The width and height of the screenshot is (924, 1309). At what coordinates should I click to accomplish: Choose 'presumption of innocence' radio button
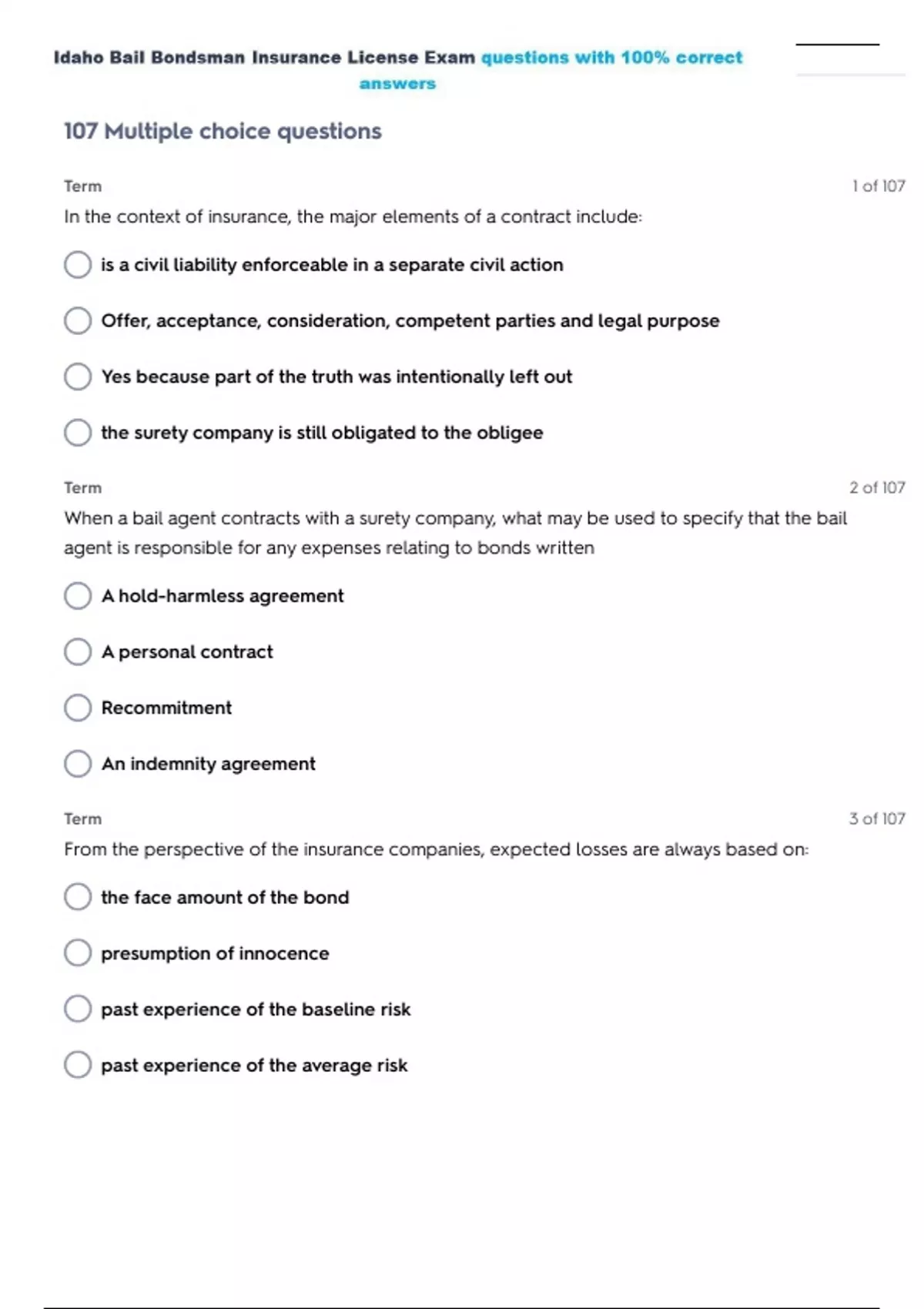[78, 952]
